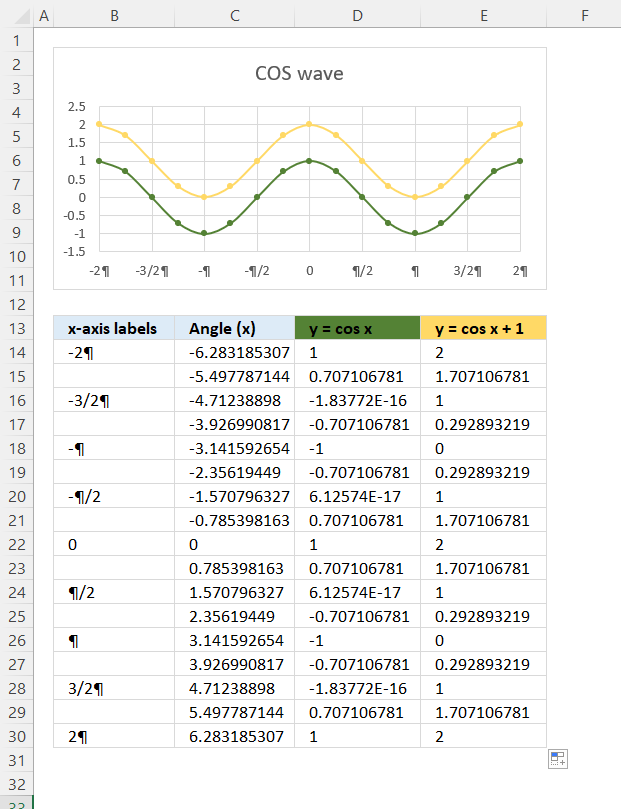Viewport: 621px width, 809px height.
Task: Select label cell '¶/2' in row 24
Action: point(114,592)
